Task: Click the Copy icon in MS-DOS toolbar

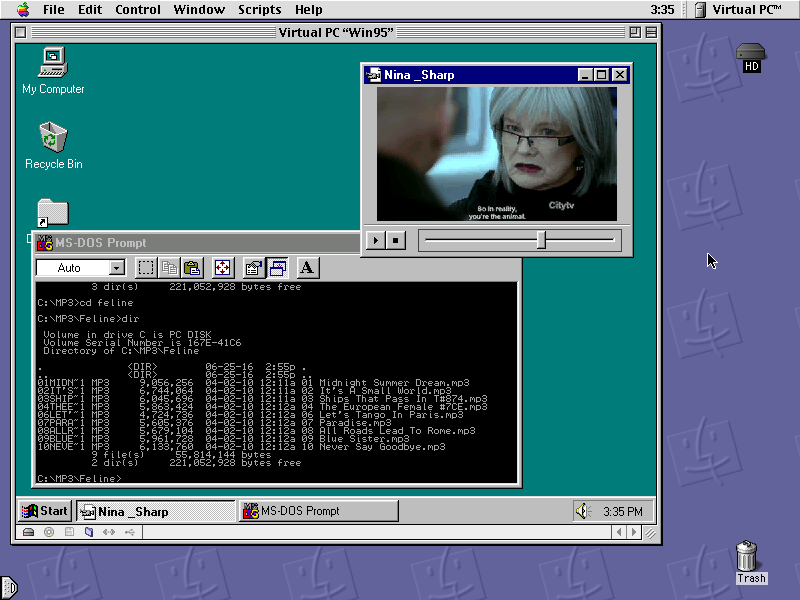Action: pos(169,268)
